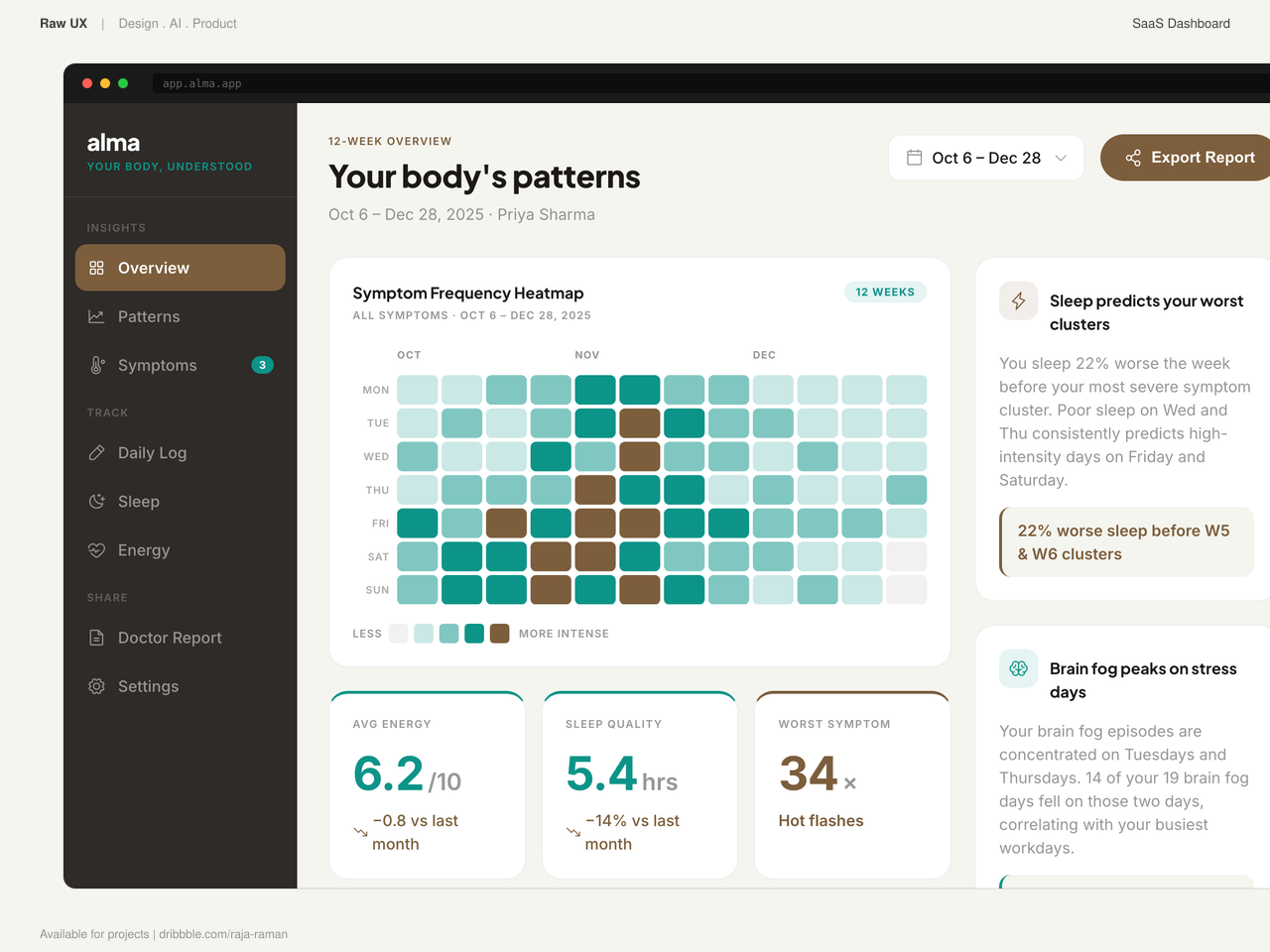The image size is (1270, 952).
Task: Open Symptoms in the sidebar
Action: (181, 365)
